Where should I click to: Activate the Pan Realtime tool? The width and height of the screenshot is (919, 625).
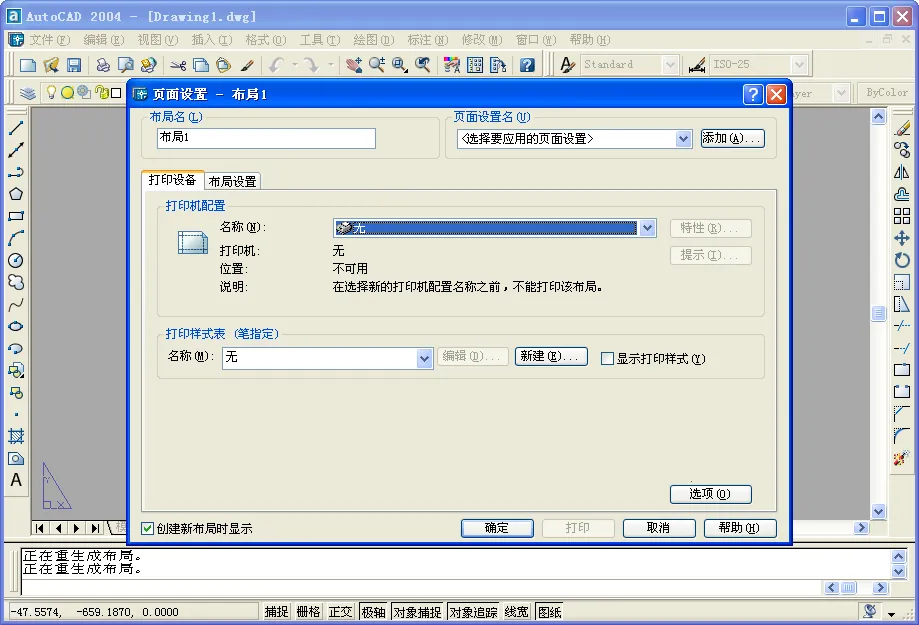click(x=353, y=63)
